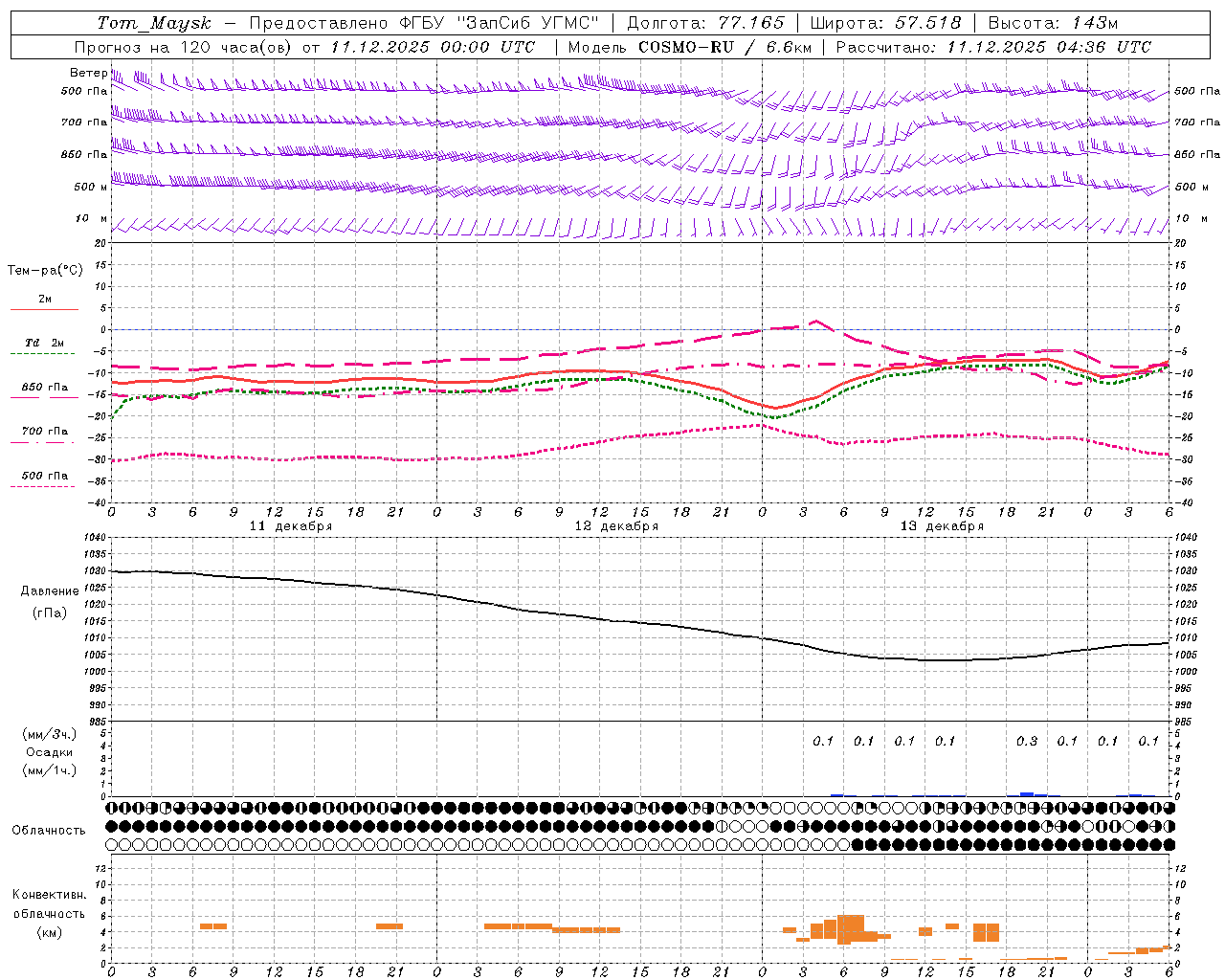This screenshot has height=980, width=1225.
Task: Click the Широта: 57.518 latitude field
Action: tap(885, 23)
